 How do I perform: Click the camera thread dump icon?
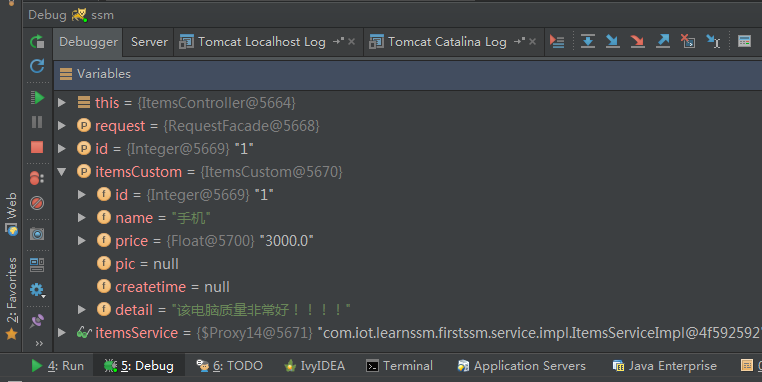click(37, 234)
